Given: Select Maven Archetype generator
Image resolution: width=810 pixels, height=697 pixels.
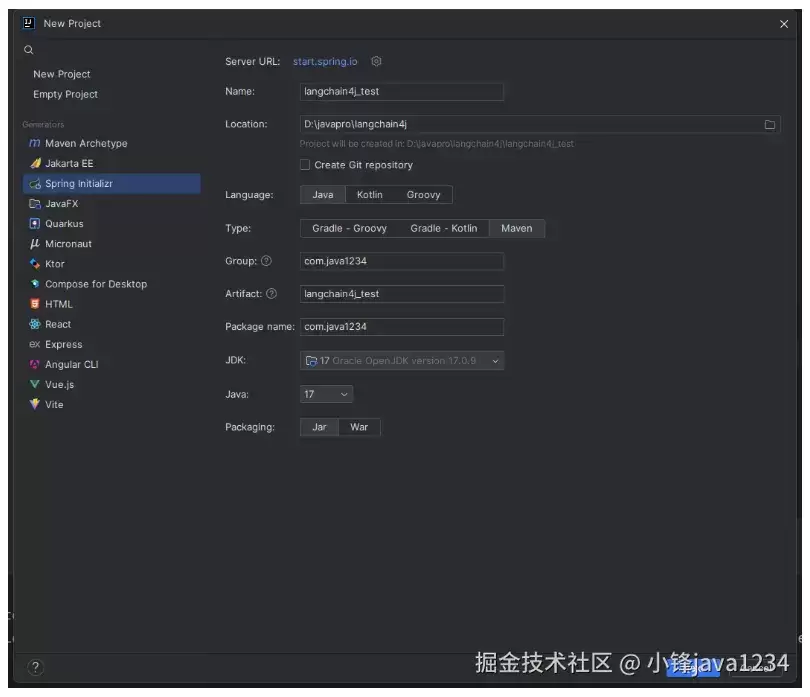Looking at the screenshot, I should tap(112, 143).
